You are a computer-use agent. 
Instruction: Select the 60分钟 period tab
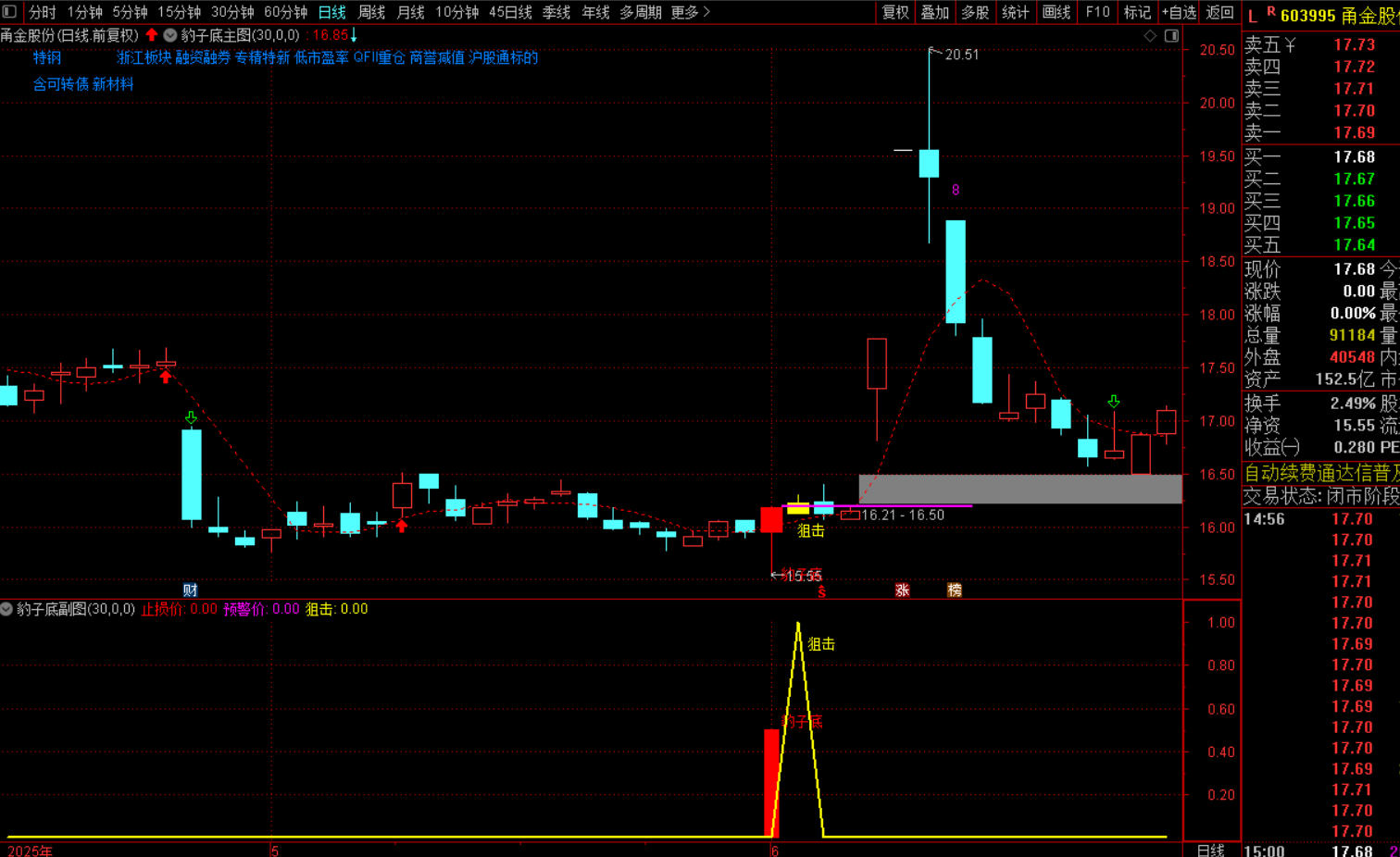(285, 12)
